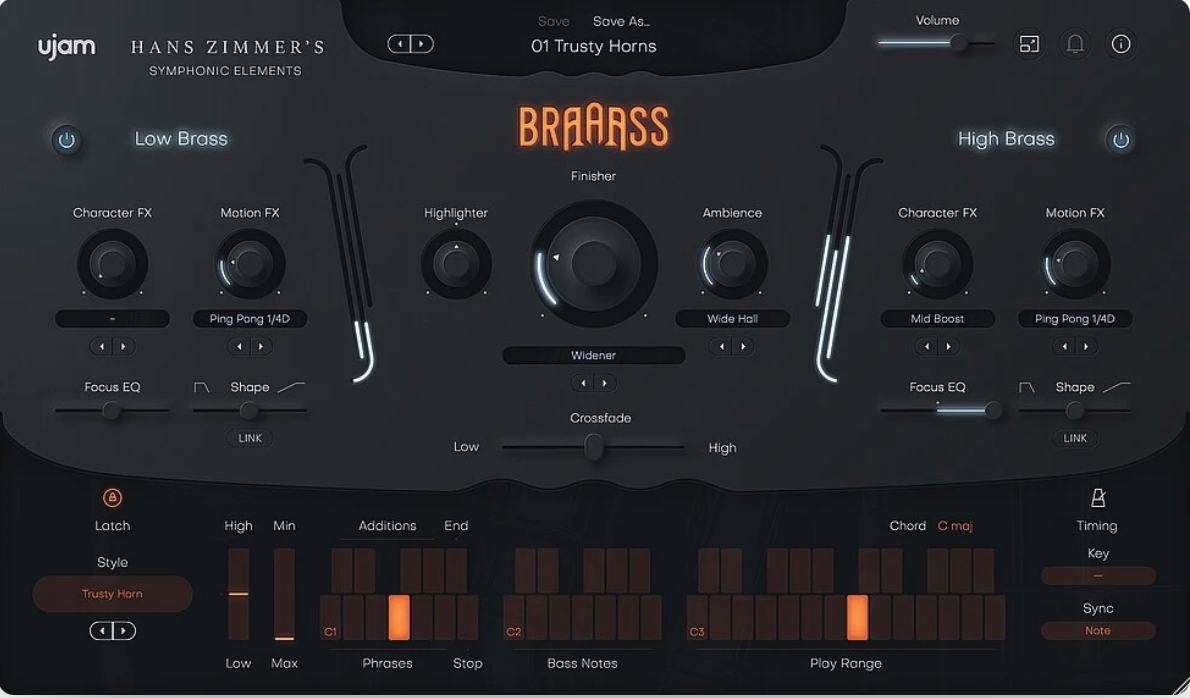
Task: Click the Low Brass Motion FX knob
Action: click(250, 264)
